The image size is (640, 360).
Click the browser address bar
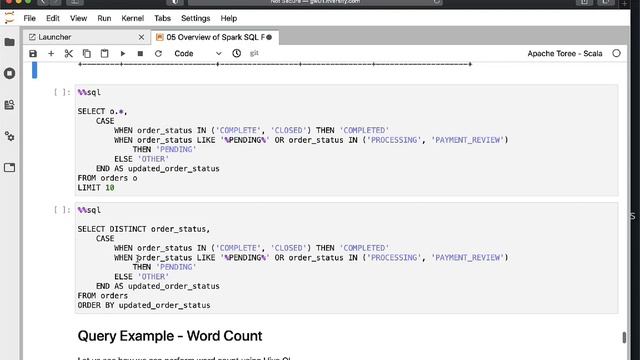[x=315, y=2]
